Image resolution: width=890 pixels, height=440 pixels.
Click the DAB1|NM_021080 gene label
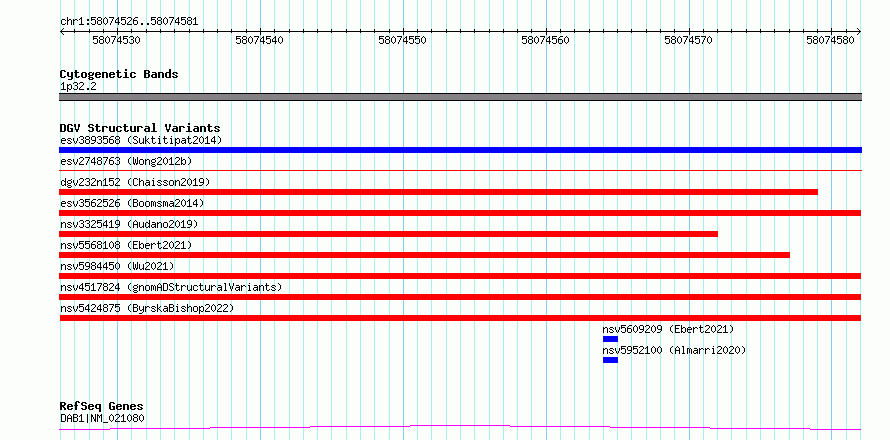click(x=102, y=418)
